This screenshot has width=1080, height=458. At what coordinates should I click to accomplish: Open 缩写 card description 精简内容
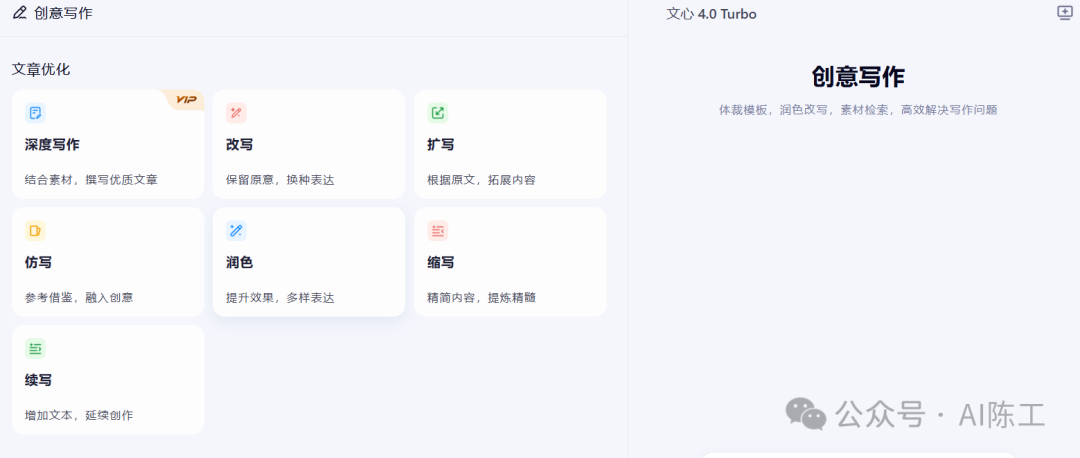[x=481, y=298]
